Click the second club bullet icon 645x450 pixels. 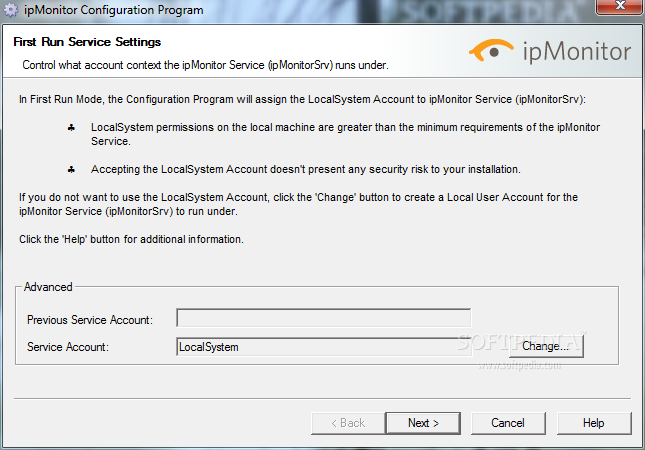[71, 169]
